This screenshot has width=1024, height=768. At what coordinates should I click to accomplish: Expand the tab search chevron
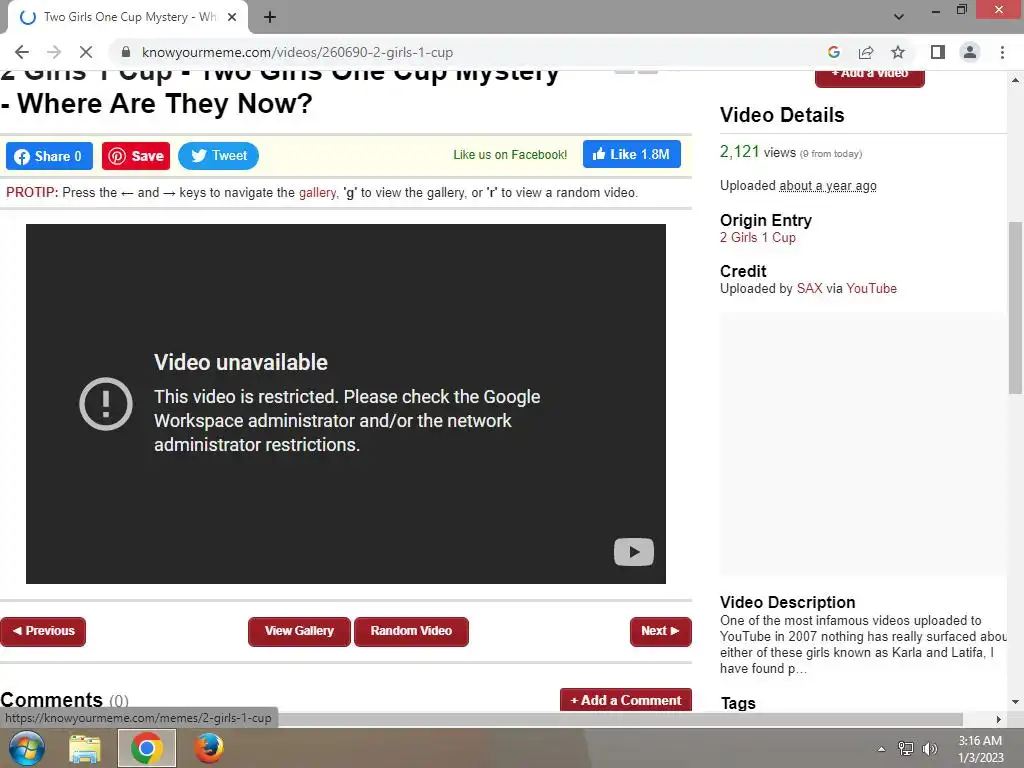tap(899, 17)
